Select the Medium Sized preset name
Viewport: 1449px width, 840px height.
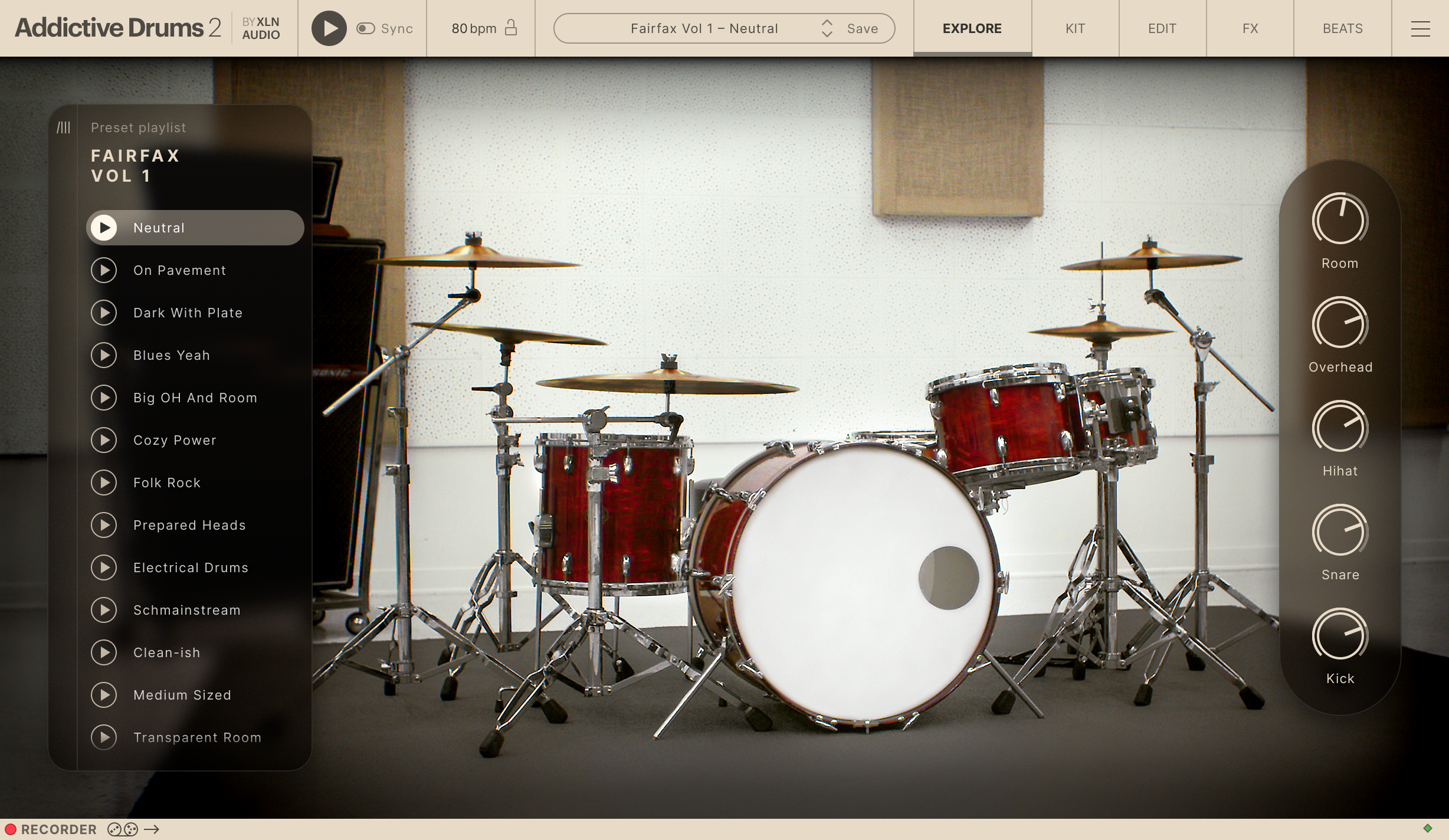pyautogui.click(x=182, y=695)
